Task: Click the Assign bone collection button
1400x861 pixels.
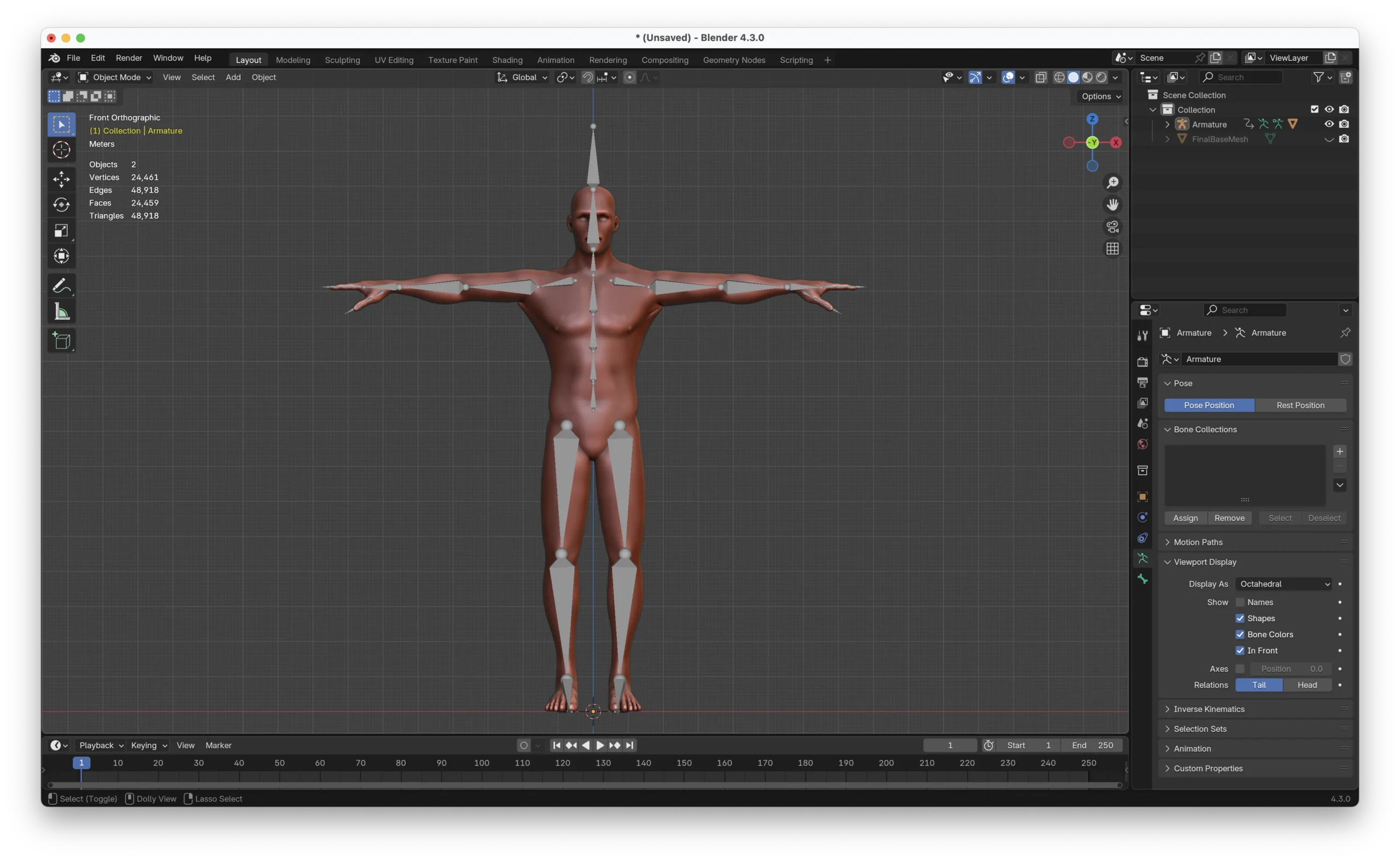Action: [x=1185, y=518]
